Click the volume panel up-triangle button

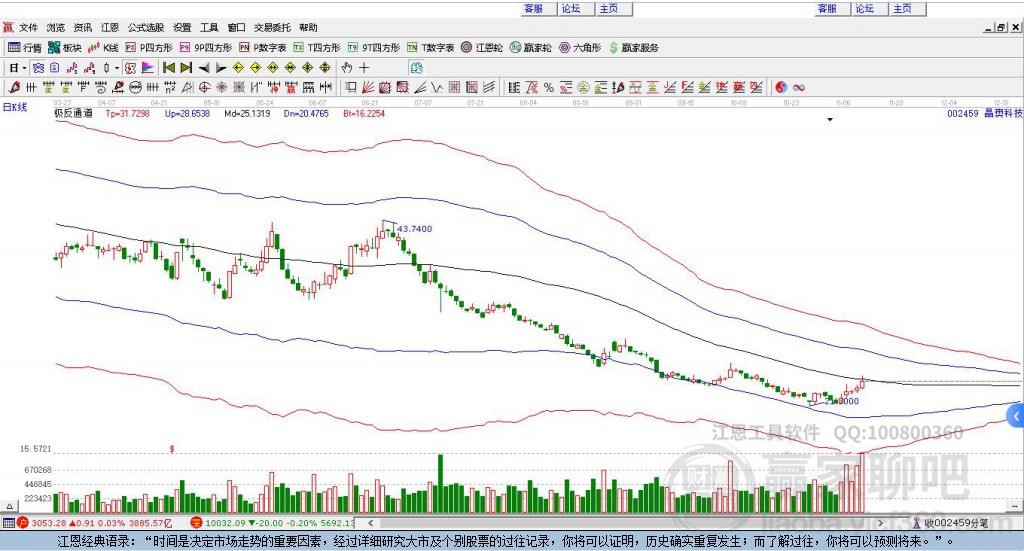(x=9, y=506)
